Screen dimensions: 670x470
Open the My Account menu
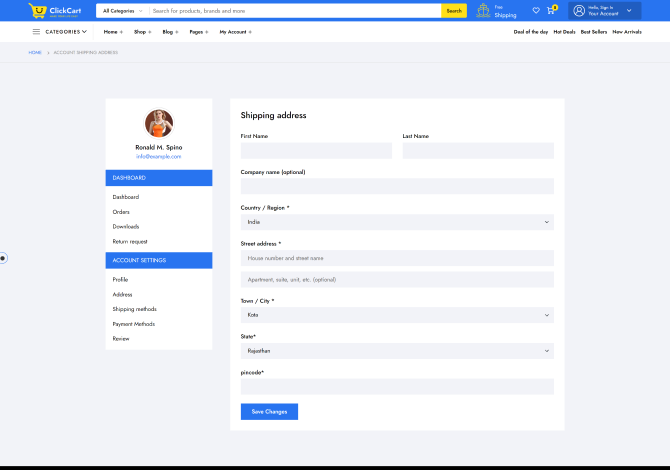coord(235,32)
